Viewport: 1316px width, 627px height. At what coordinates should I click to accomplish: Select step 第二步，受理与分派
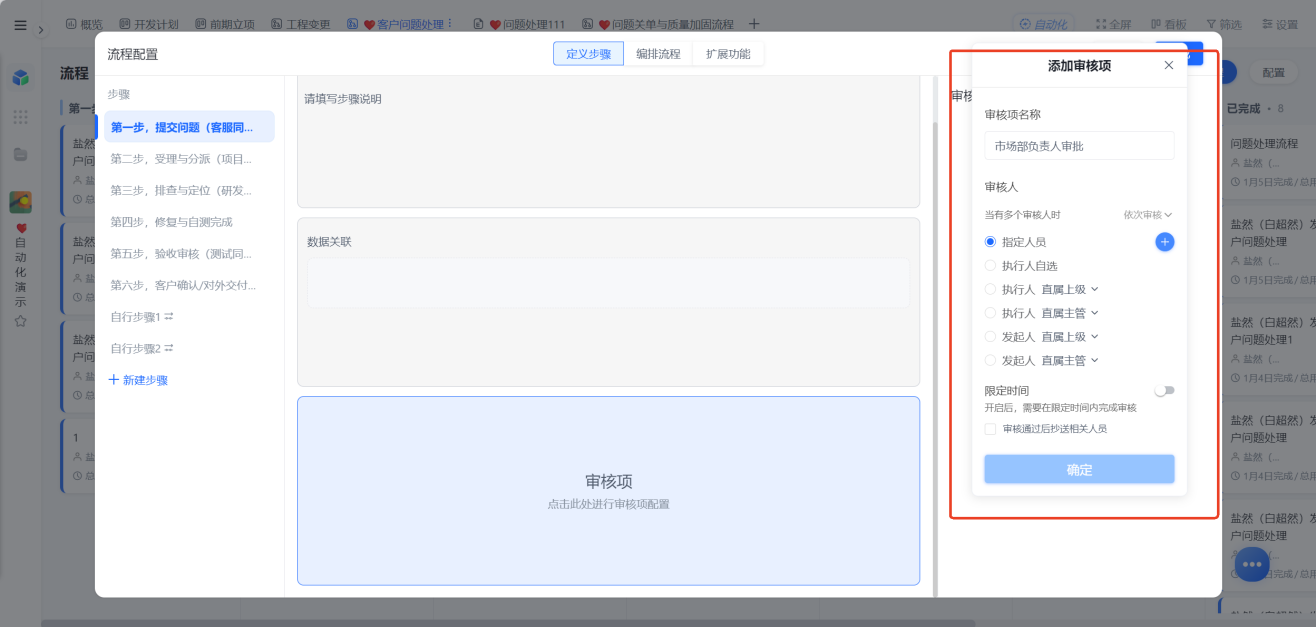[189, 159]
